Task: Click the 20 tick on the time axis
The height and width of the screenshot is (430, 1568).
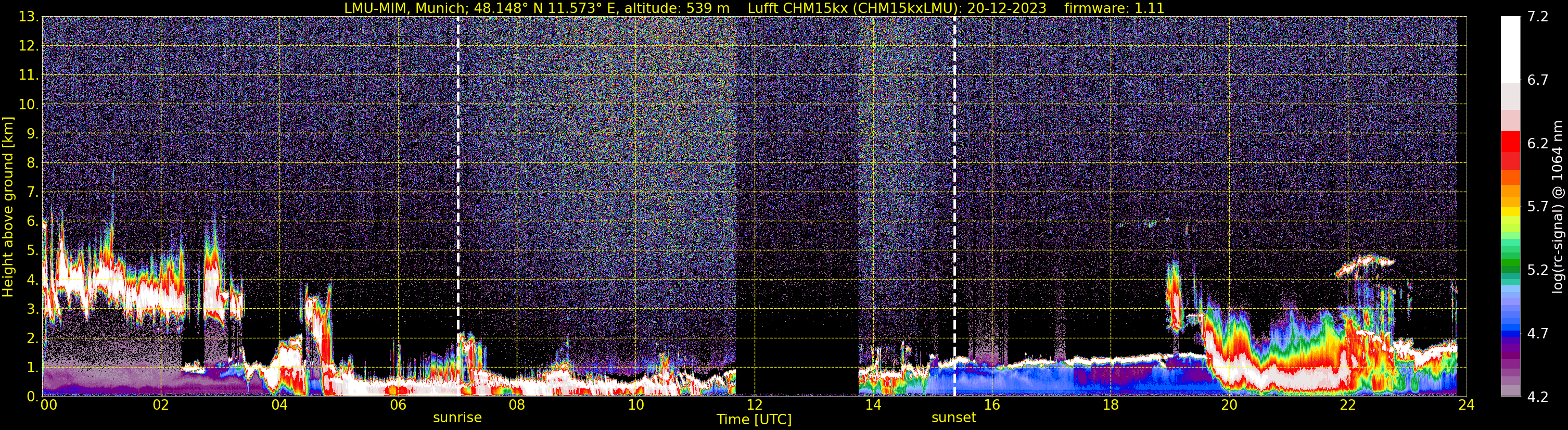Action: pyautogui.click(x=1229, y=405)
